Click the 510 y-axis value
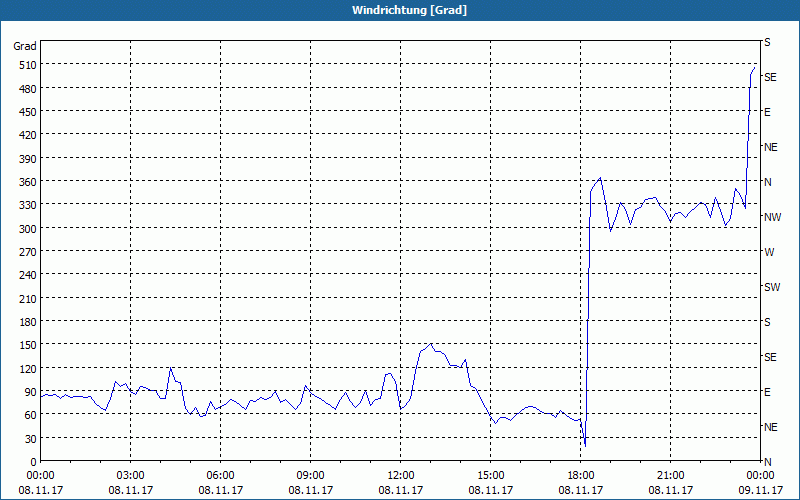The height and width of the screenshot is (500, 800). (28, 65)
